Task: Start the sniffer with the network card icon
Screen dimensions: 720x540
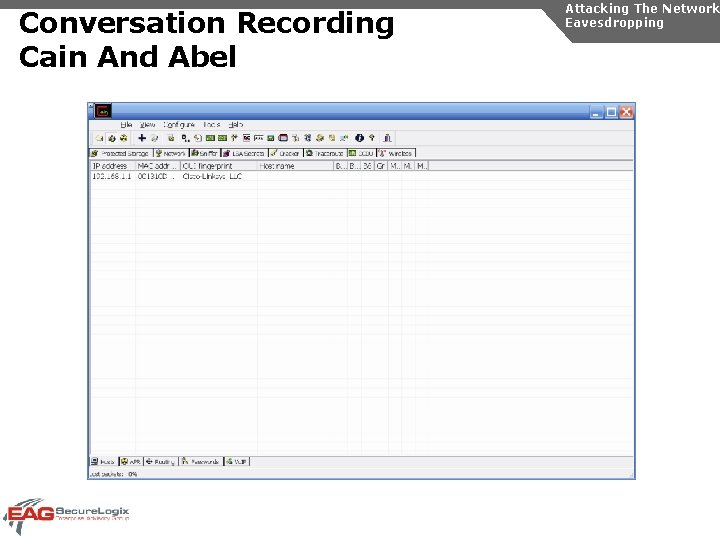Action: point(112,138)
